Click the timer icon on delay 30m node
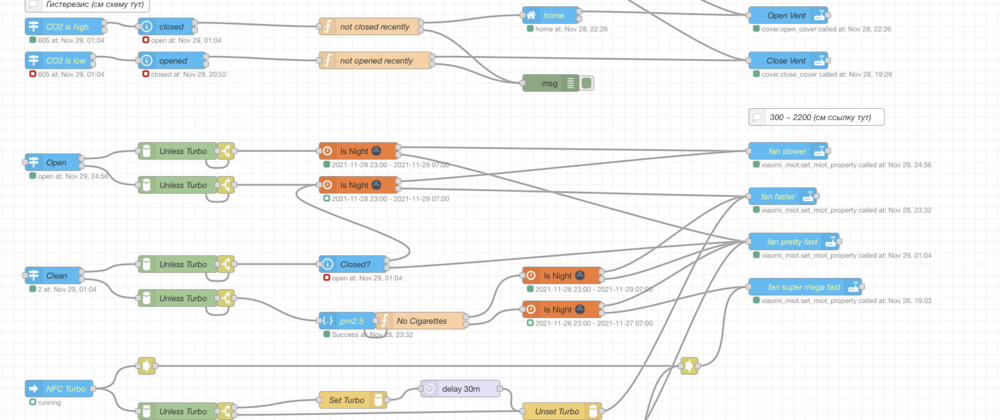The width and height of the screenshot is (1000, 420). pyautogui.click(x=429, y=388)
